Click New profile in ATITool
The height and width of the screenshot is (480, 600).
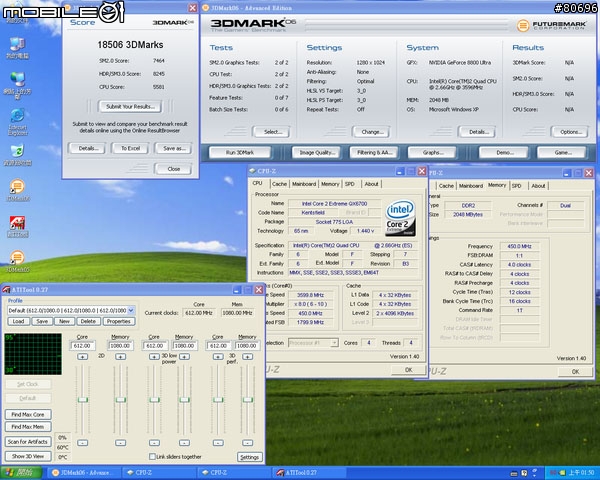tap(64, 321)
